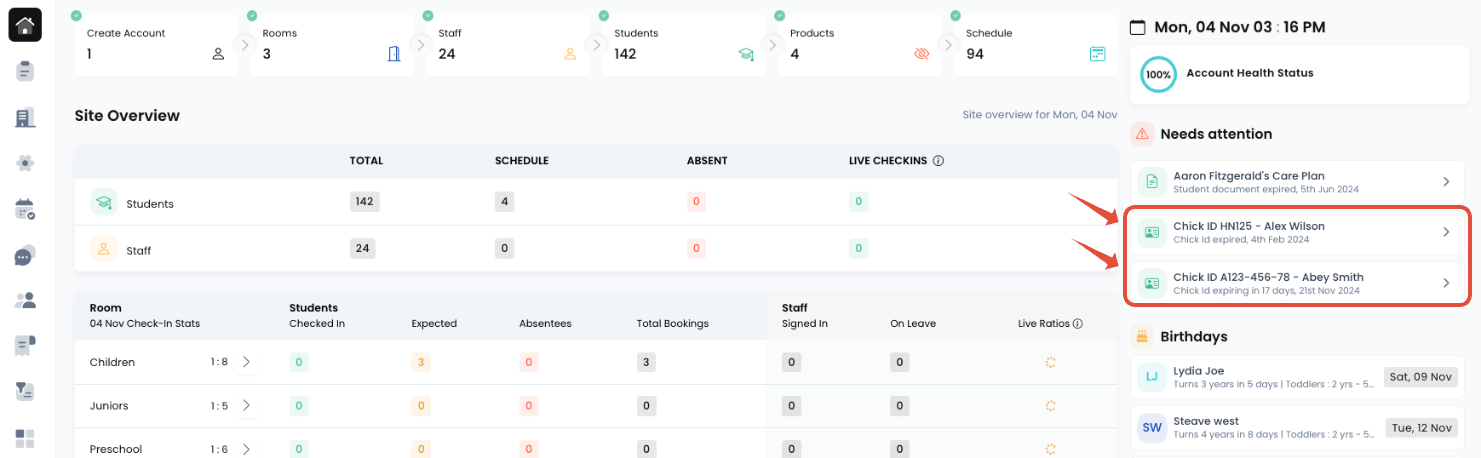Open the Rooms setup card
Viewport: 1481px width, 458px height.
[x=332, y=45]
